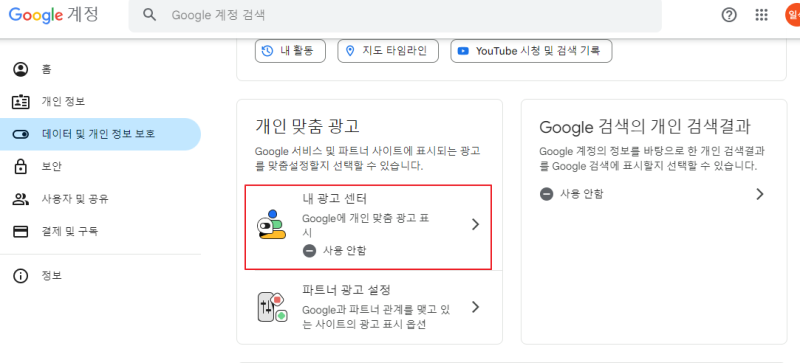Click the magnifier search icon
Viewport: 800px width, 363px height.
tap(149, 15)
